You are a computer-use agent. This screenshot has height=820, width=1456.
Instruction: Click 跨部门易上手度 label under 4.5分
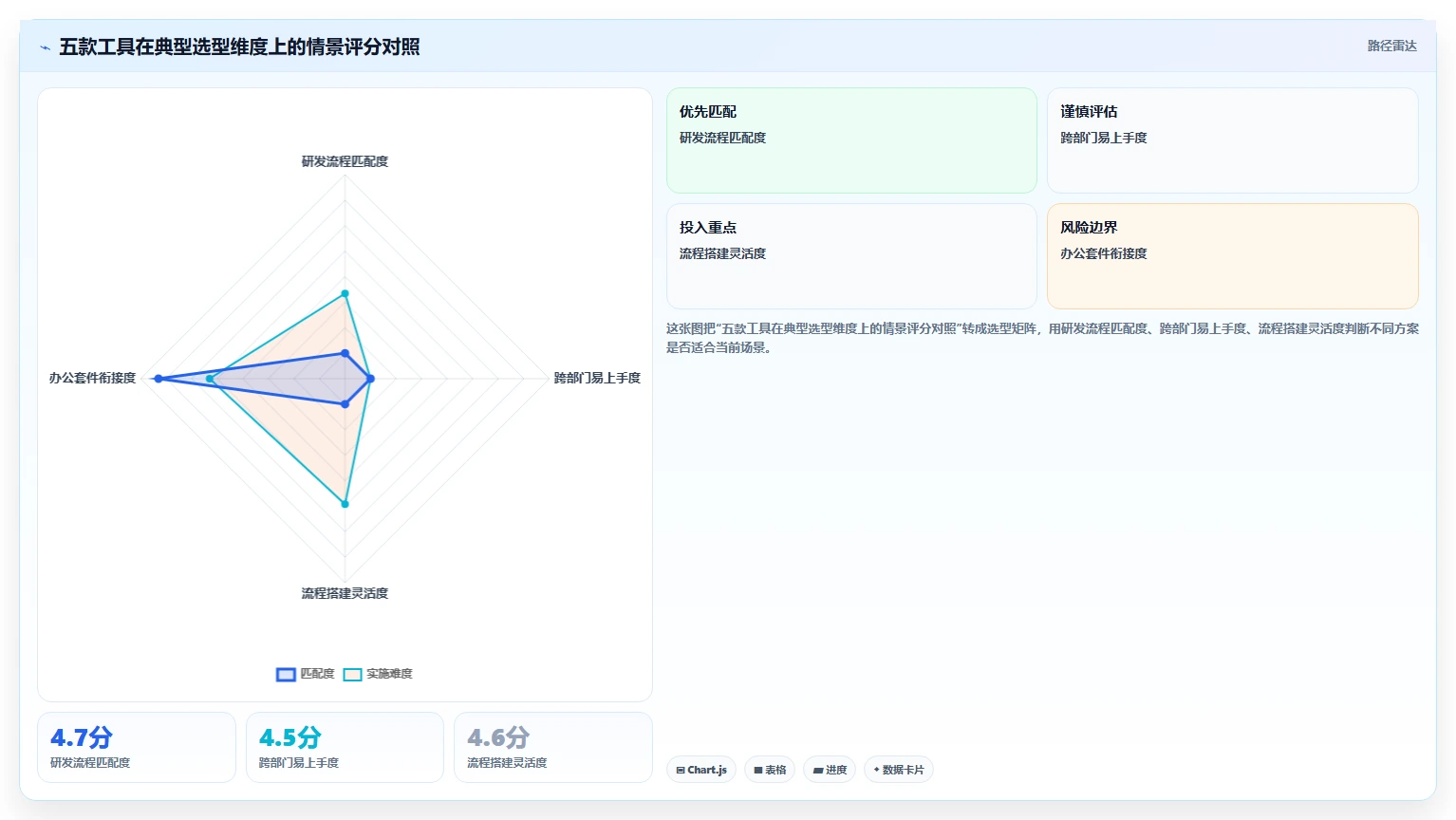pos(299,763)
